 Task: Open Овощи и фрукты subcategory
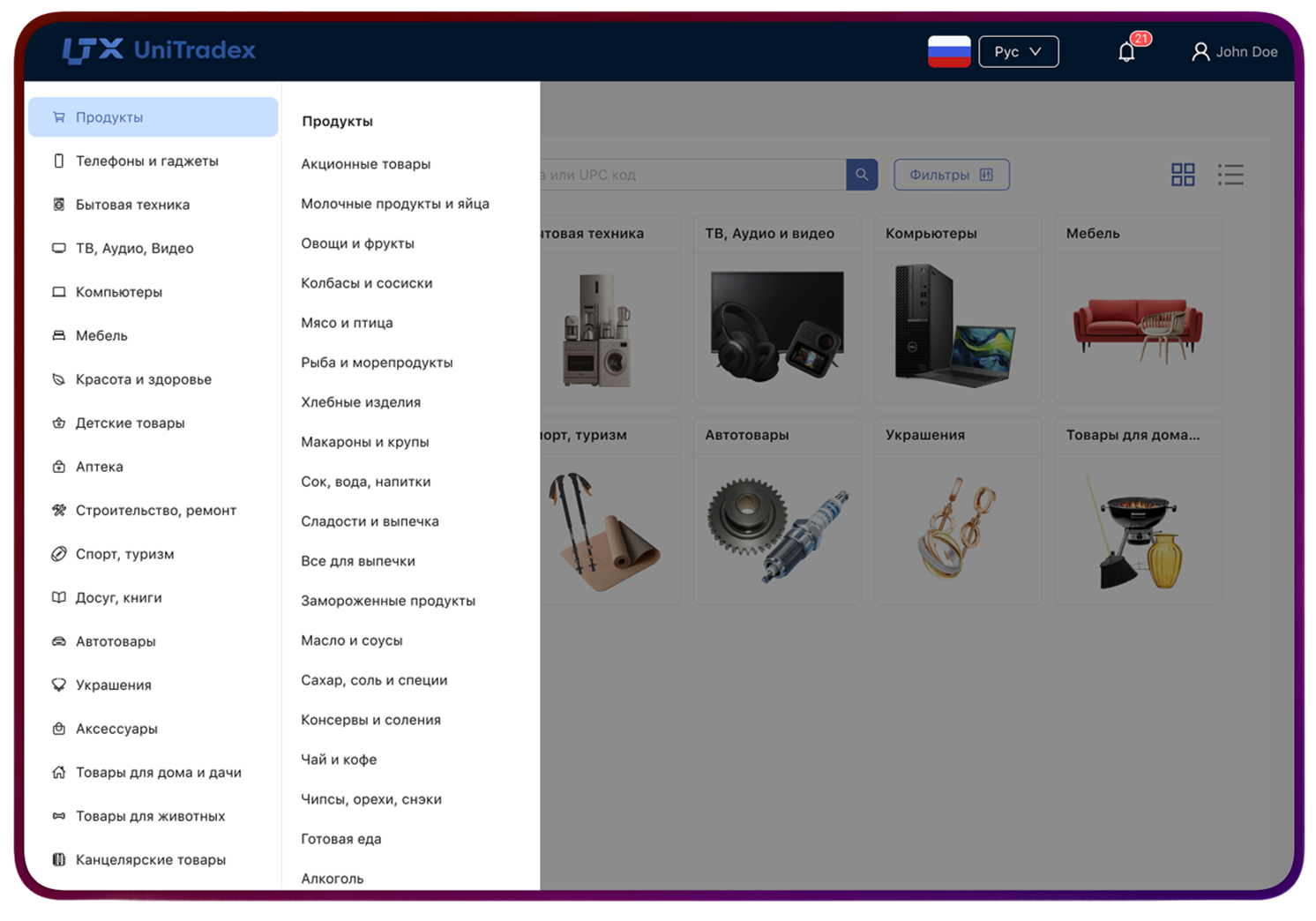tap(357, 243)
